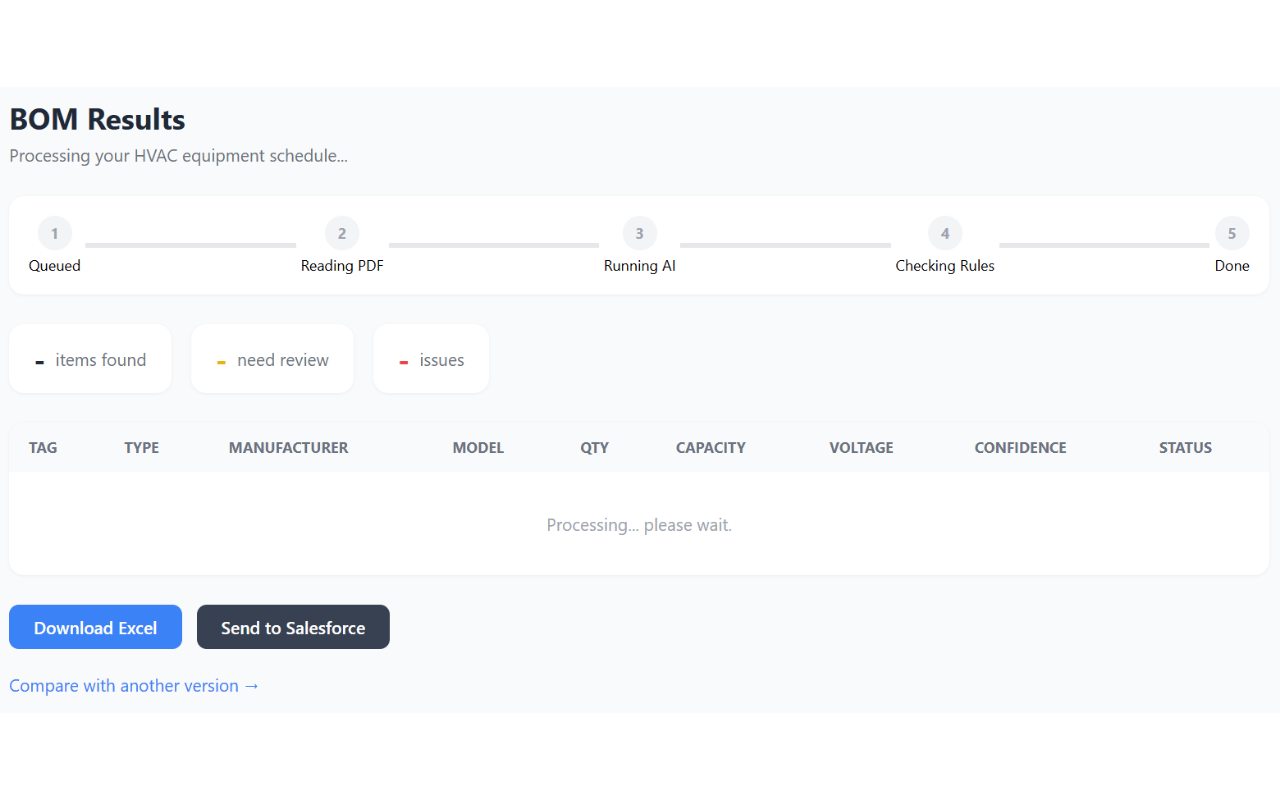Click the Queued step label
Viewport: 1280px width, 800px height.
point(55,266)
